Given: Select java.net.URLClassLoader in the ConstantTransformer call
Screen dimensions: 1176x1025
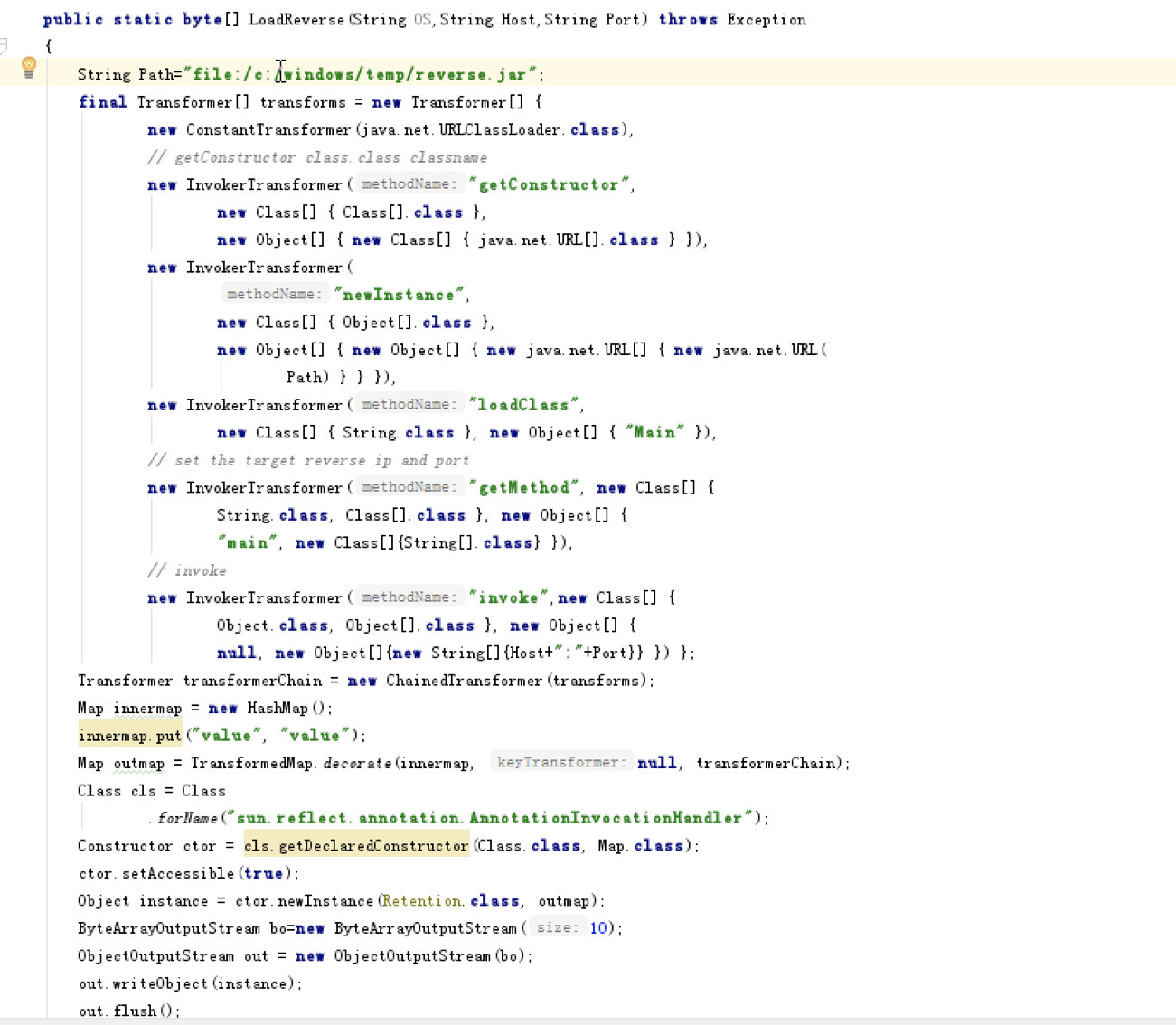Looking at the screenshot, I should point(463,130).
